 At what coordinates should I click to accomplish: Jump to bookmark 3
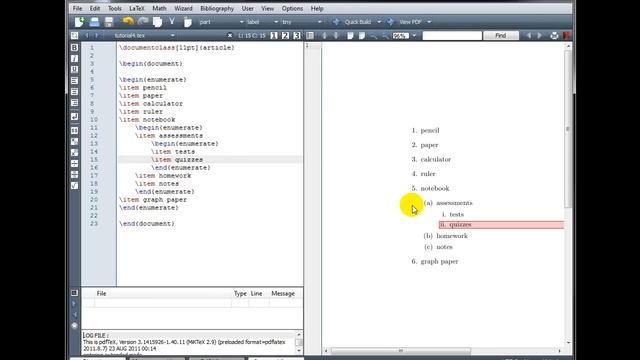pyautogui.click(x=297, y=36)
